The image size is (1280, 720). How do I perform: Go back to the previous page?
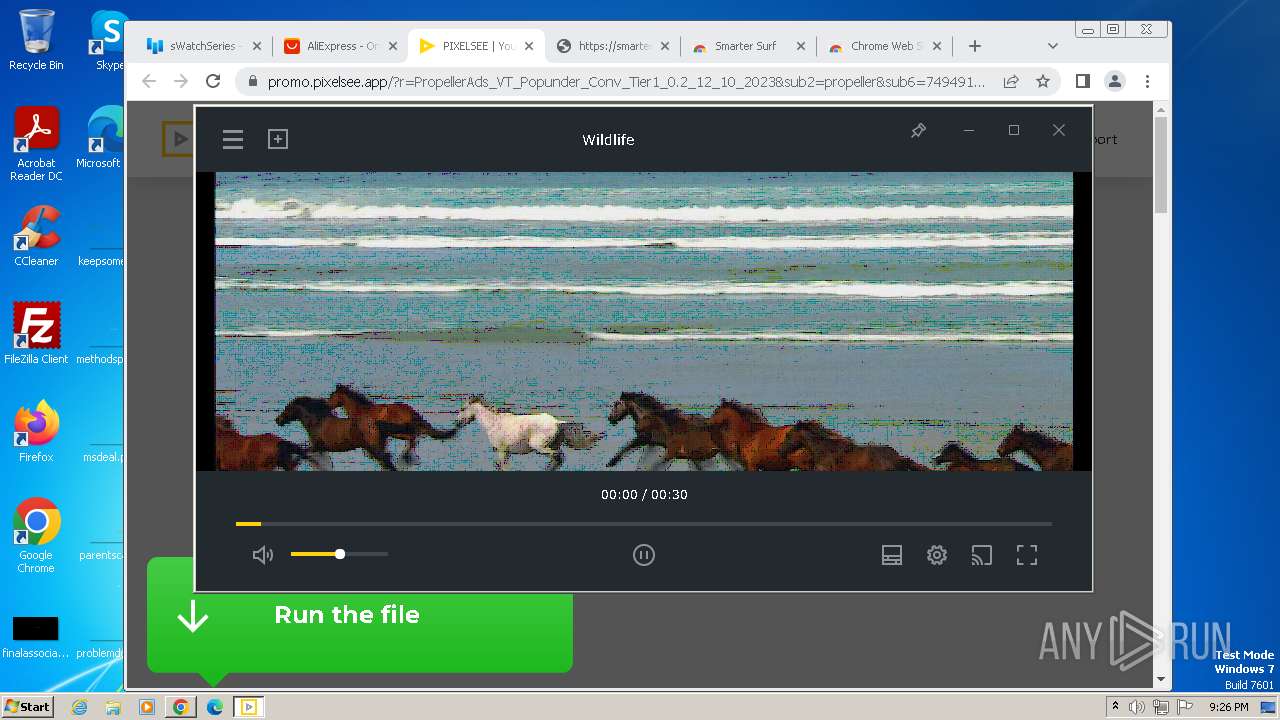[149, 81]
